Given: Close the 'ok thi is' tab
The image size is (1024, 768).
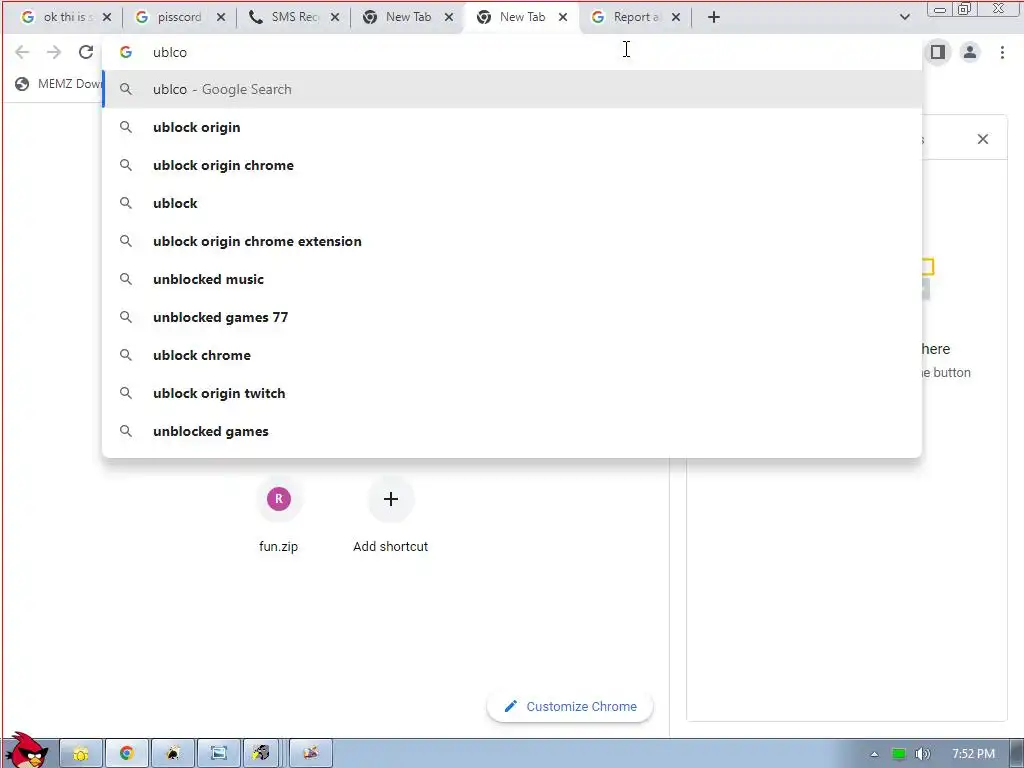Looking at the screenshot, I should coord(107,18).
